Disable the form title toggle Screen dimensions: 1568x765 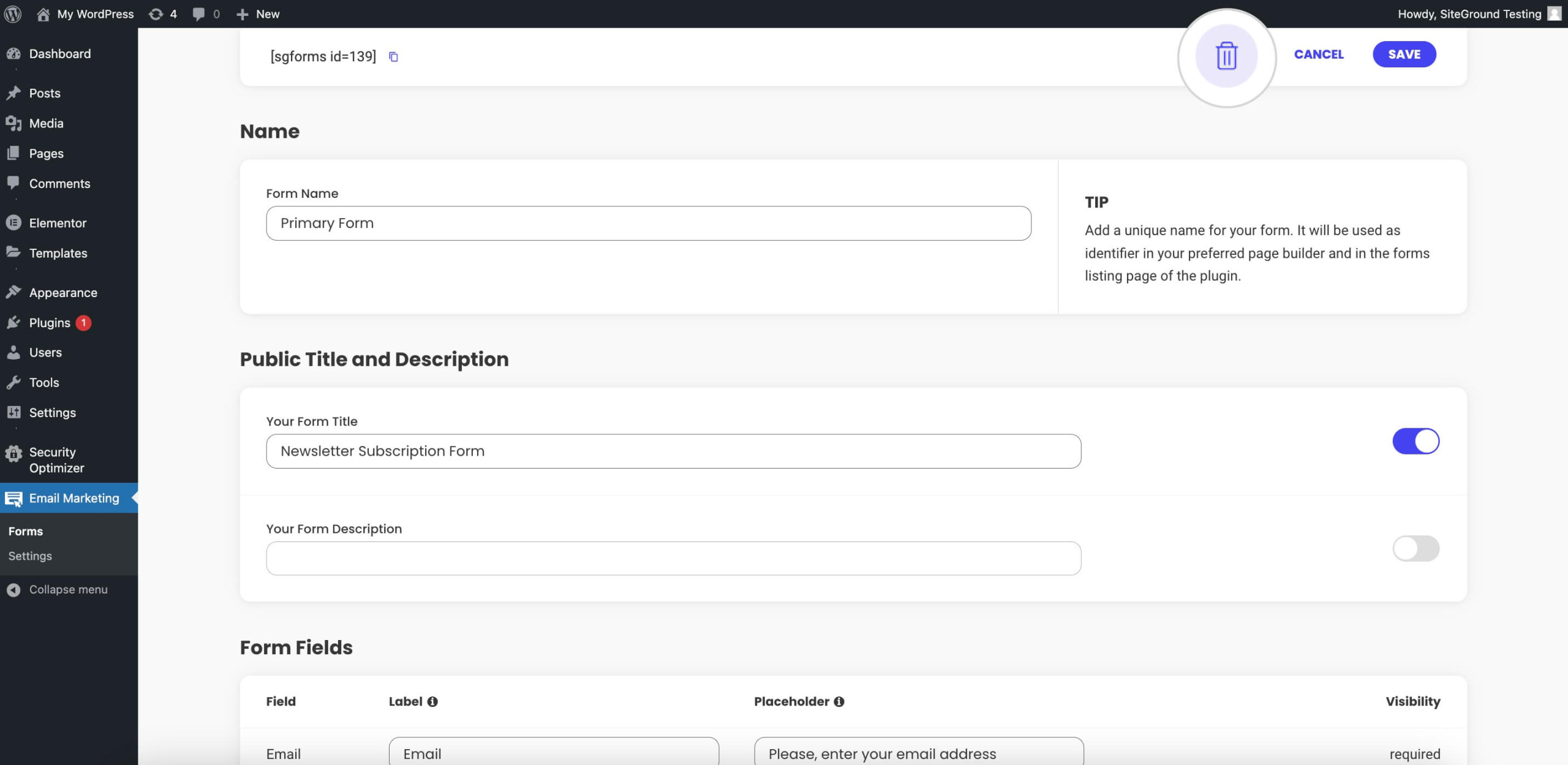coord(1415,441)
